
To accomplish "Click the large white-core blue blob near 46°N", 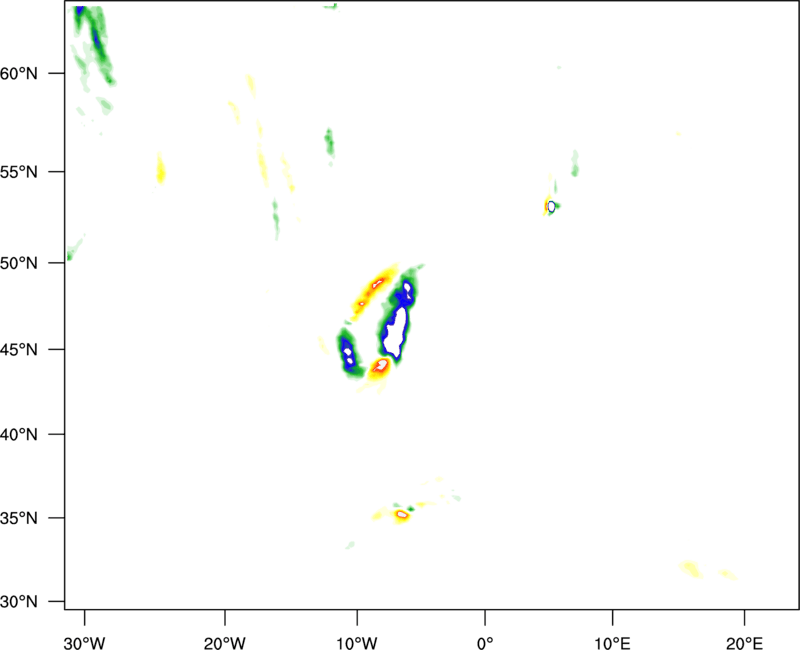I will tap(396, 331).
